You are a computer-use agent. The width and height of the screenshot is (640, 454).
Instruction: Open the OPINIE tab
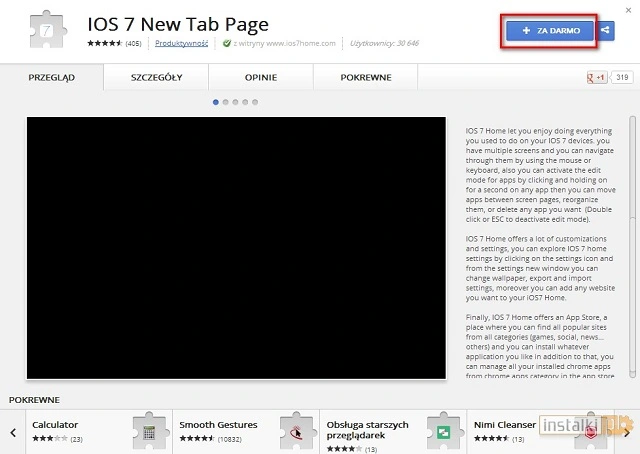click(x=261, y=77)
